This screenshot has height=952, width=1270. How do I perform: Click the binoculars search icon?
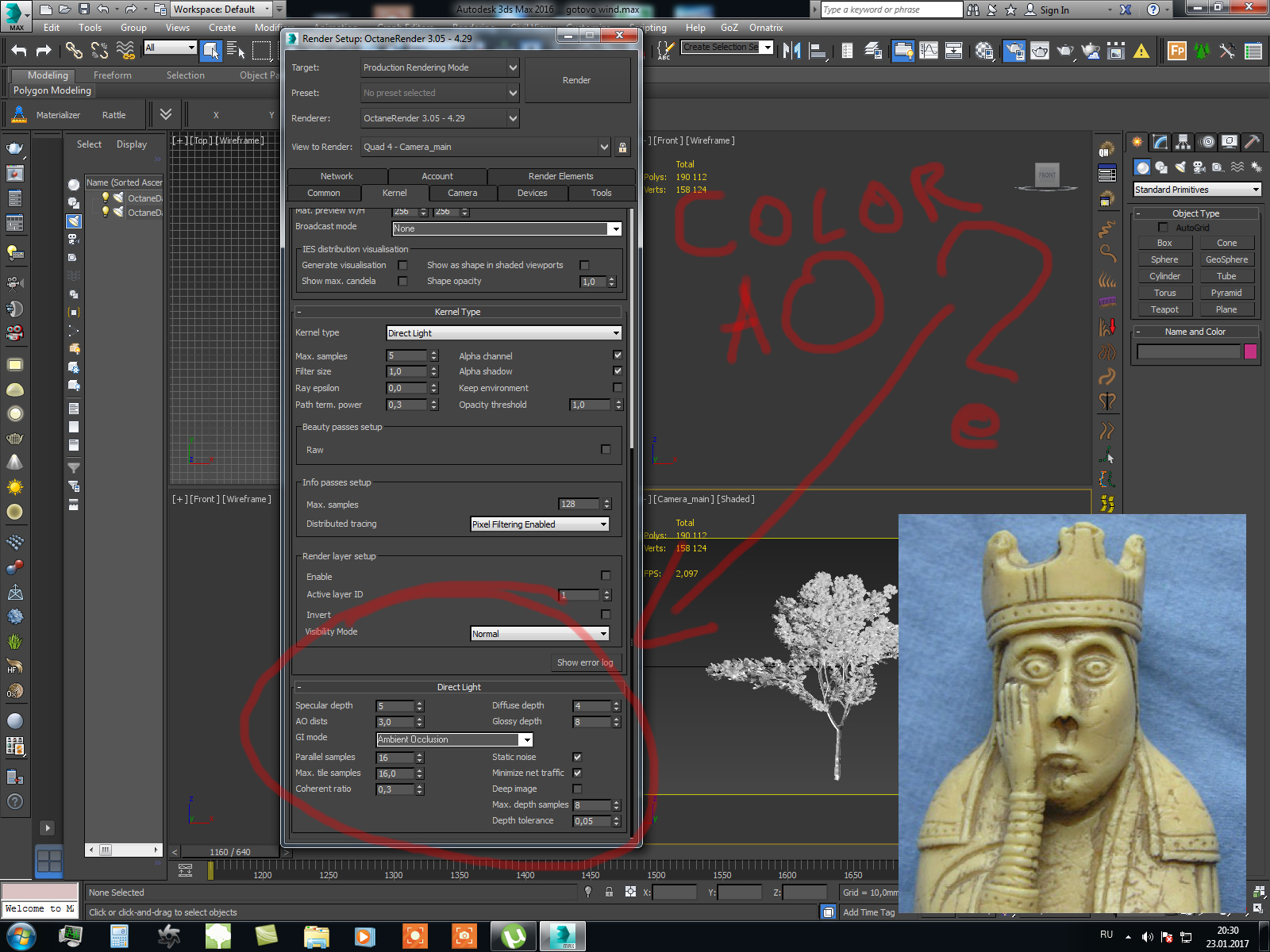pos(973,10)
